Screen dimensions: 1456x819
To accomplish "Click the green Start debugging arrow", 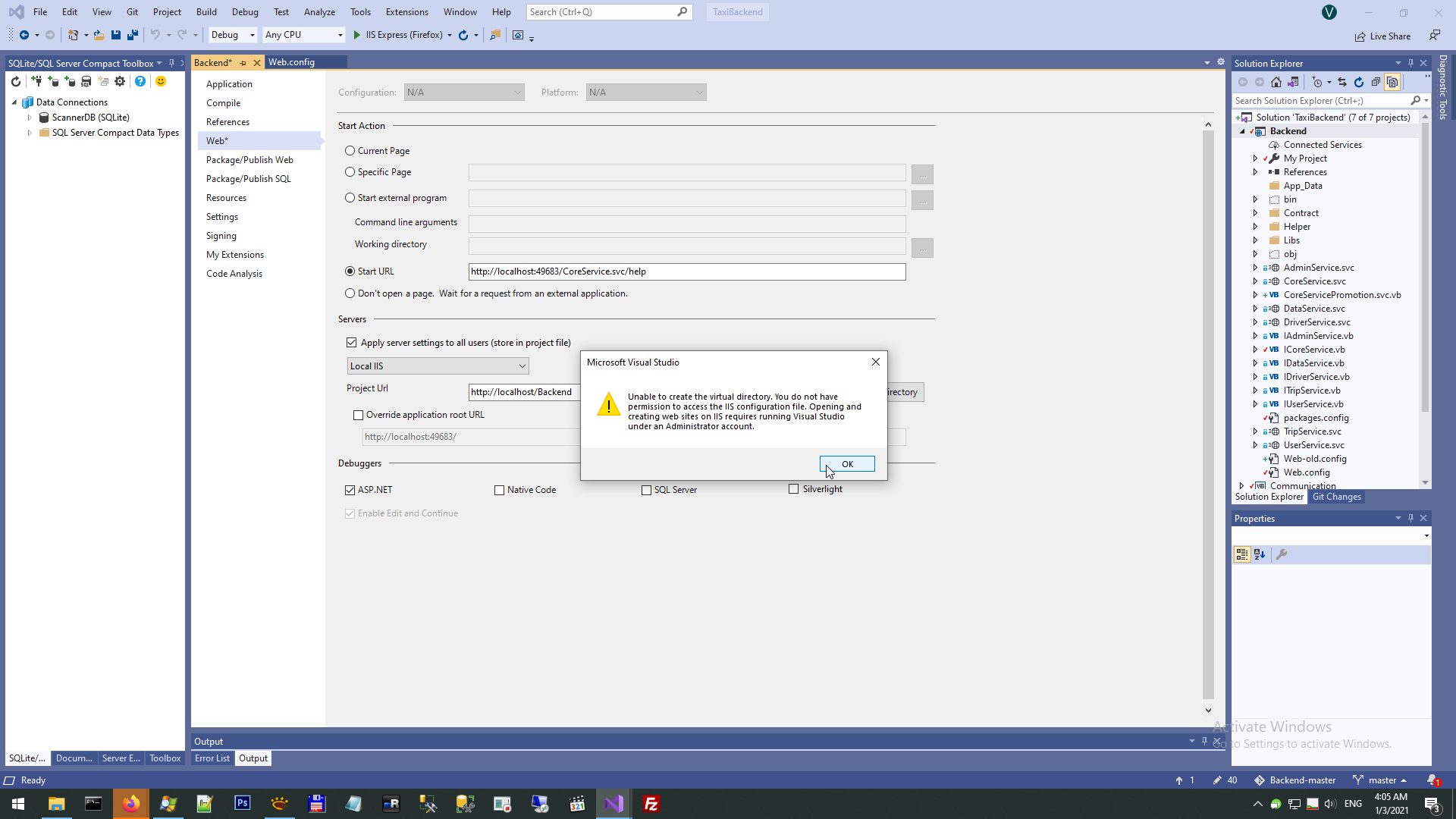I will click(356, 35).
